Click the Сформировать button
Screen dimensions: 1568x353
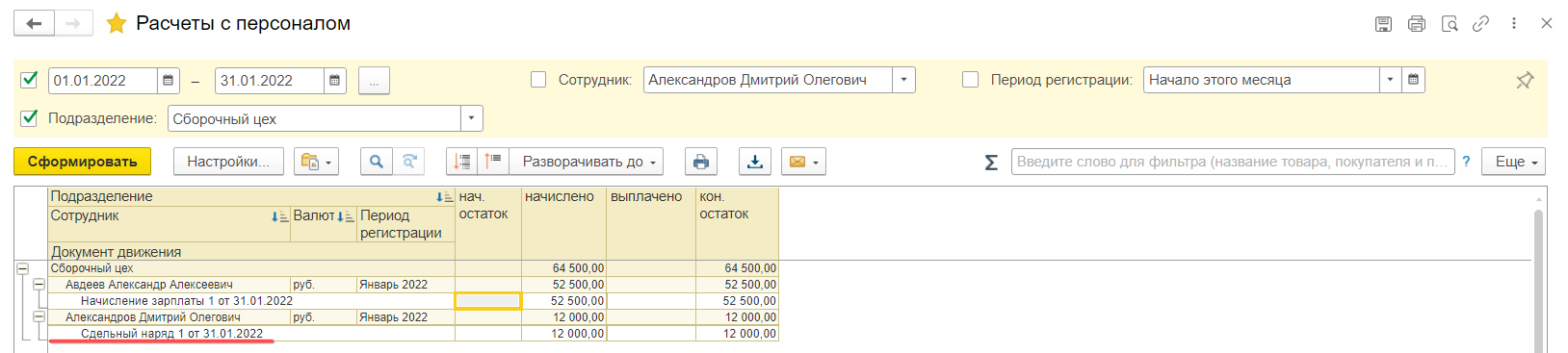82,162
